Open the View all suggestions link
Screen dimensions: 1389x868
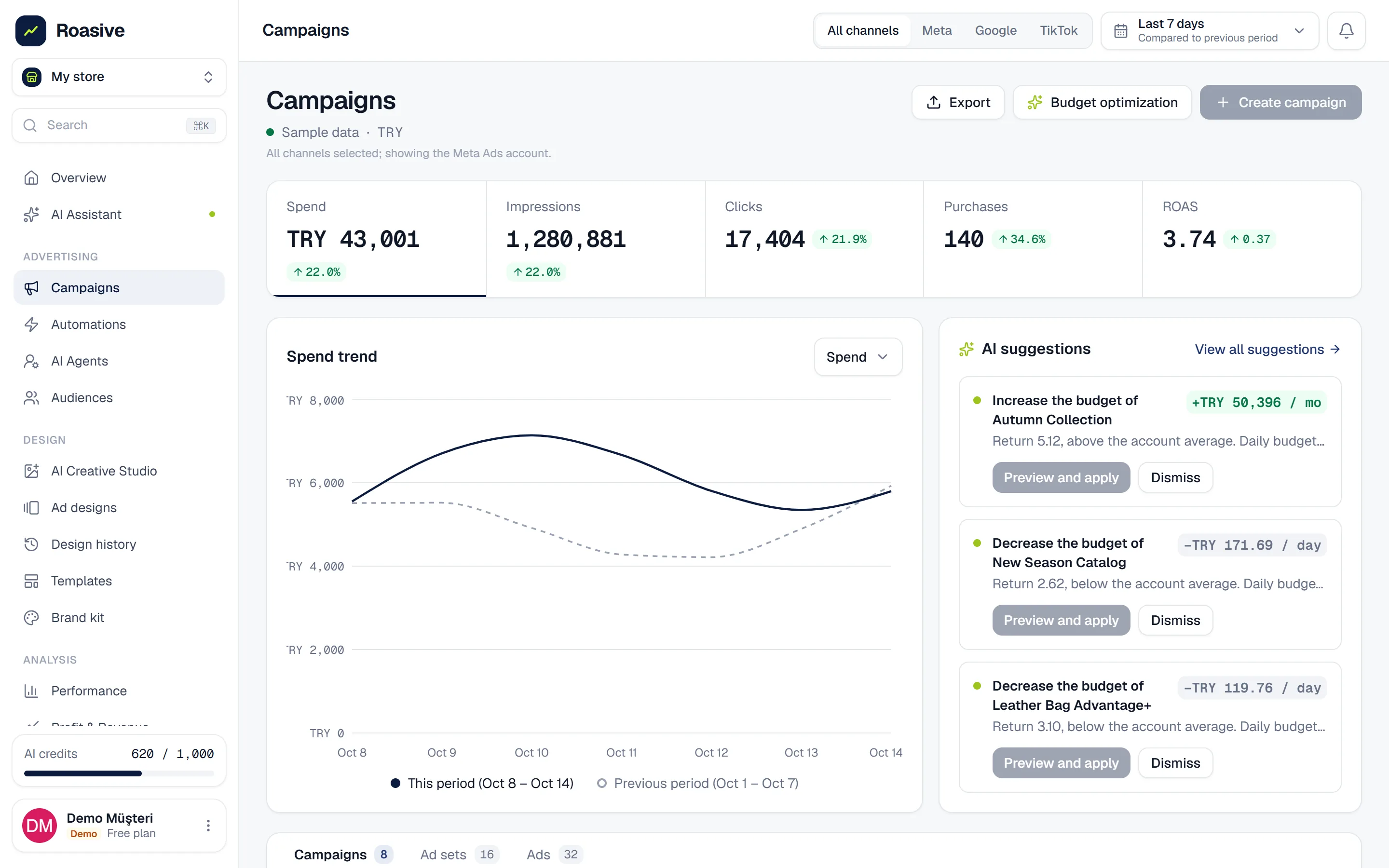pos(1267,349)
